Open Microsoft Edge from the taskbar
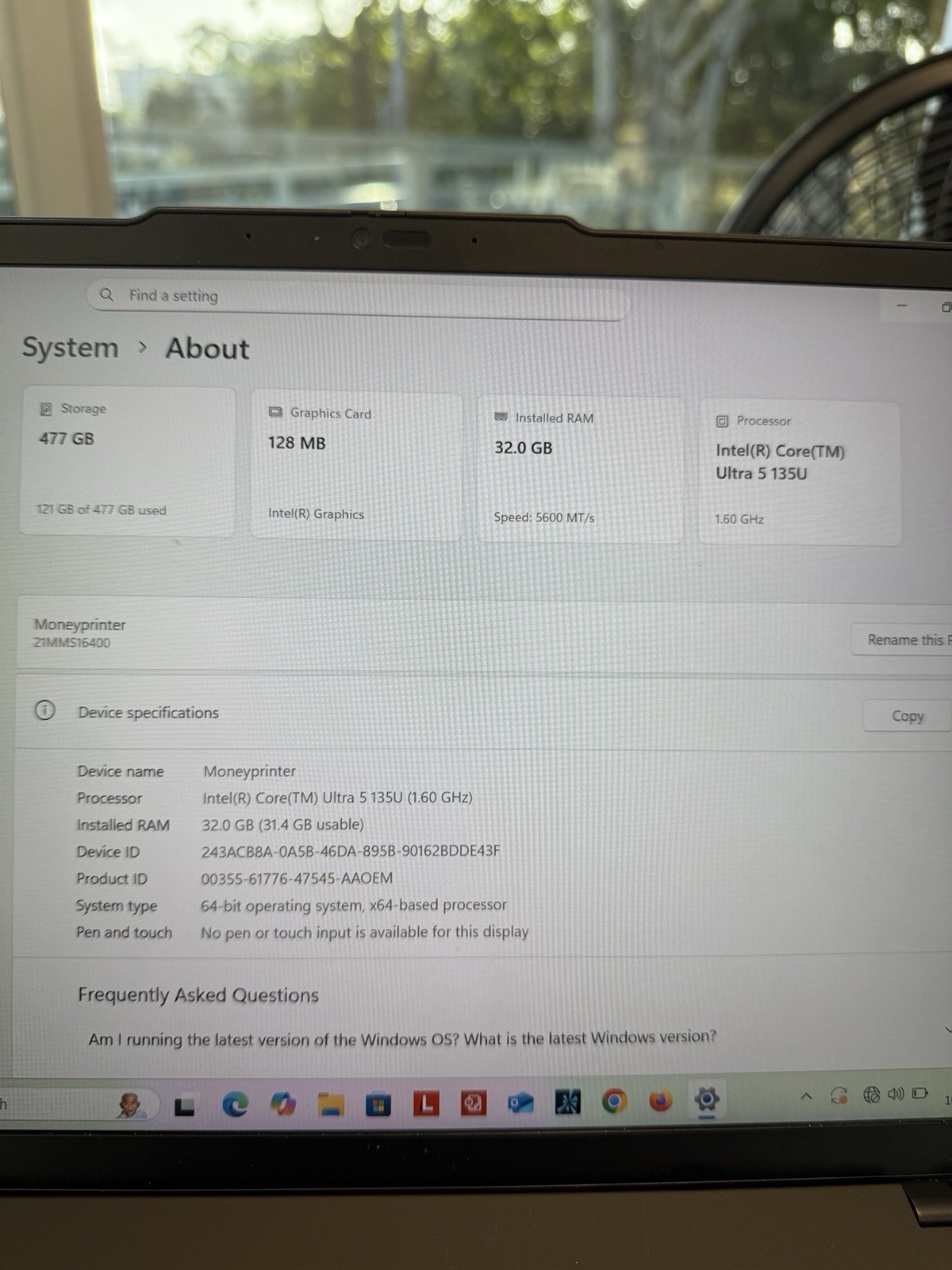 tap(235, 1103)
